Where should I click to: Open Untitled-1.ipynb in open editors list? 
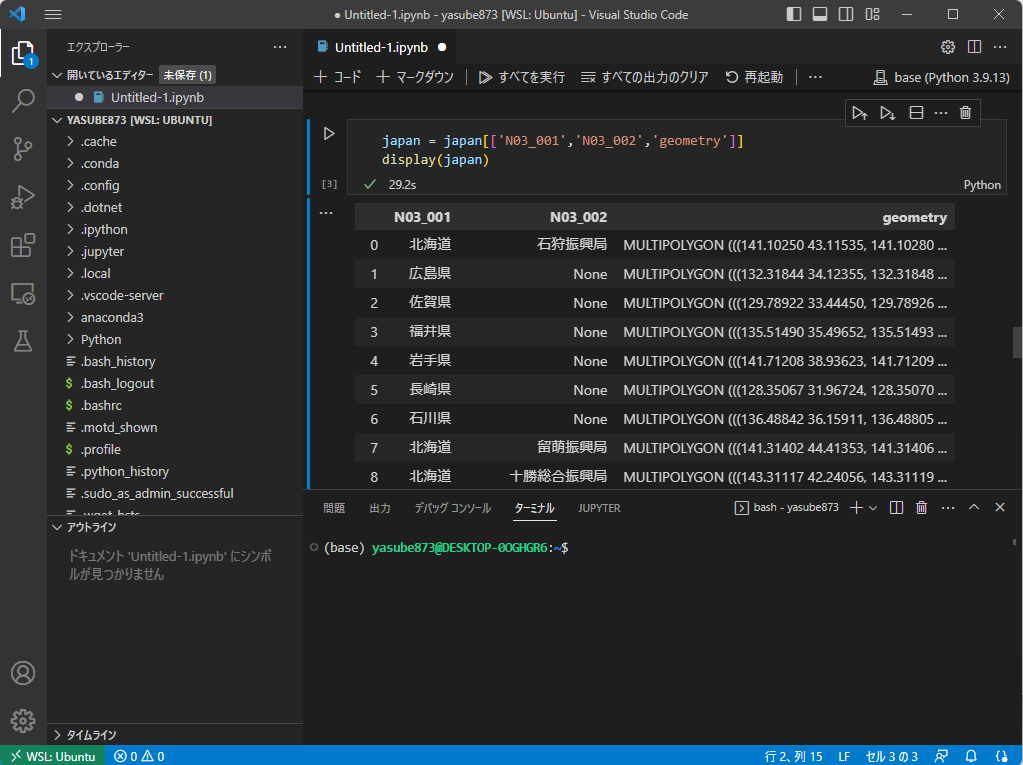point(157,97)
